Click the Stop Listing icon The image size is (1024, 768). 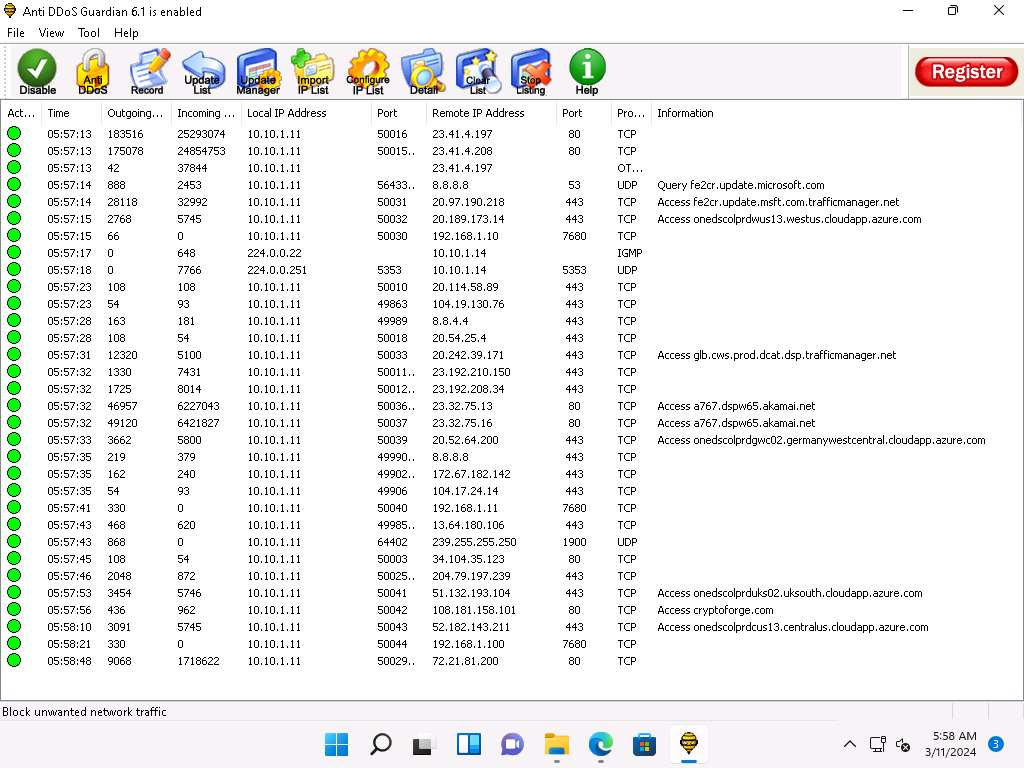(530, 71)
